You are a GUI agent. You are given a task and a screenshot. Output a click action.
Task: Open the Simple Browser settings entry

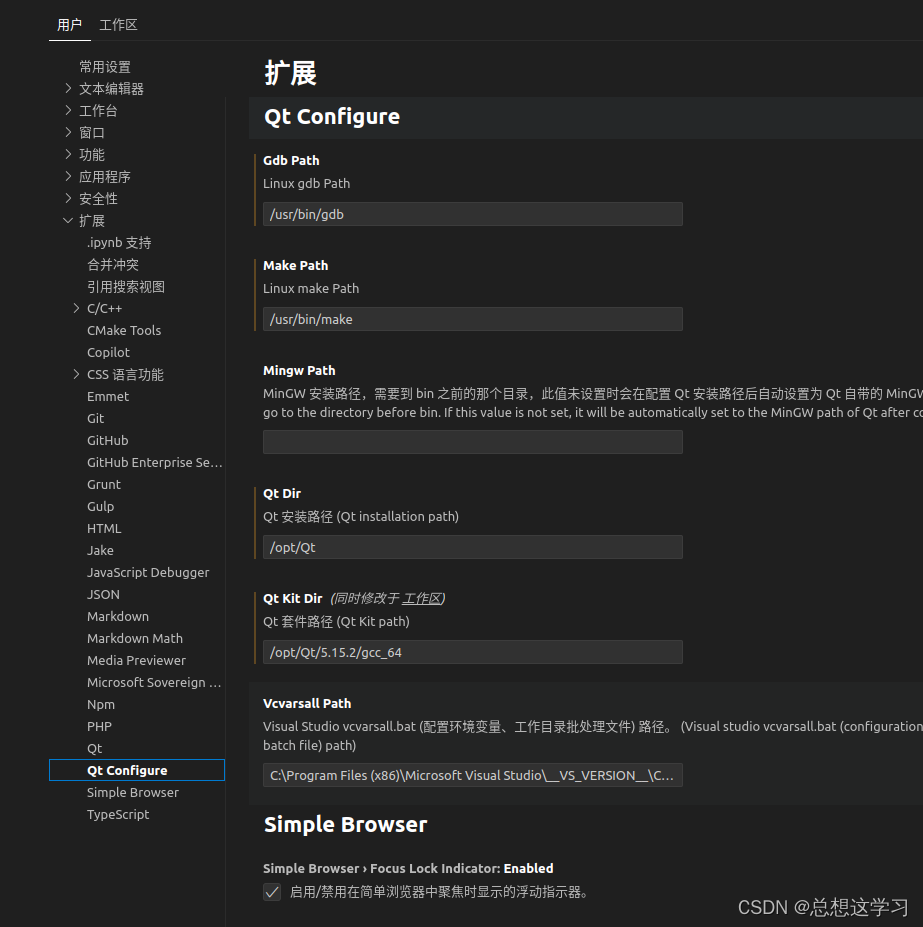[132, 792]
